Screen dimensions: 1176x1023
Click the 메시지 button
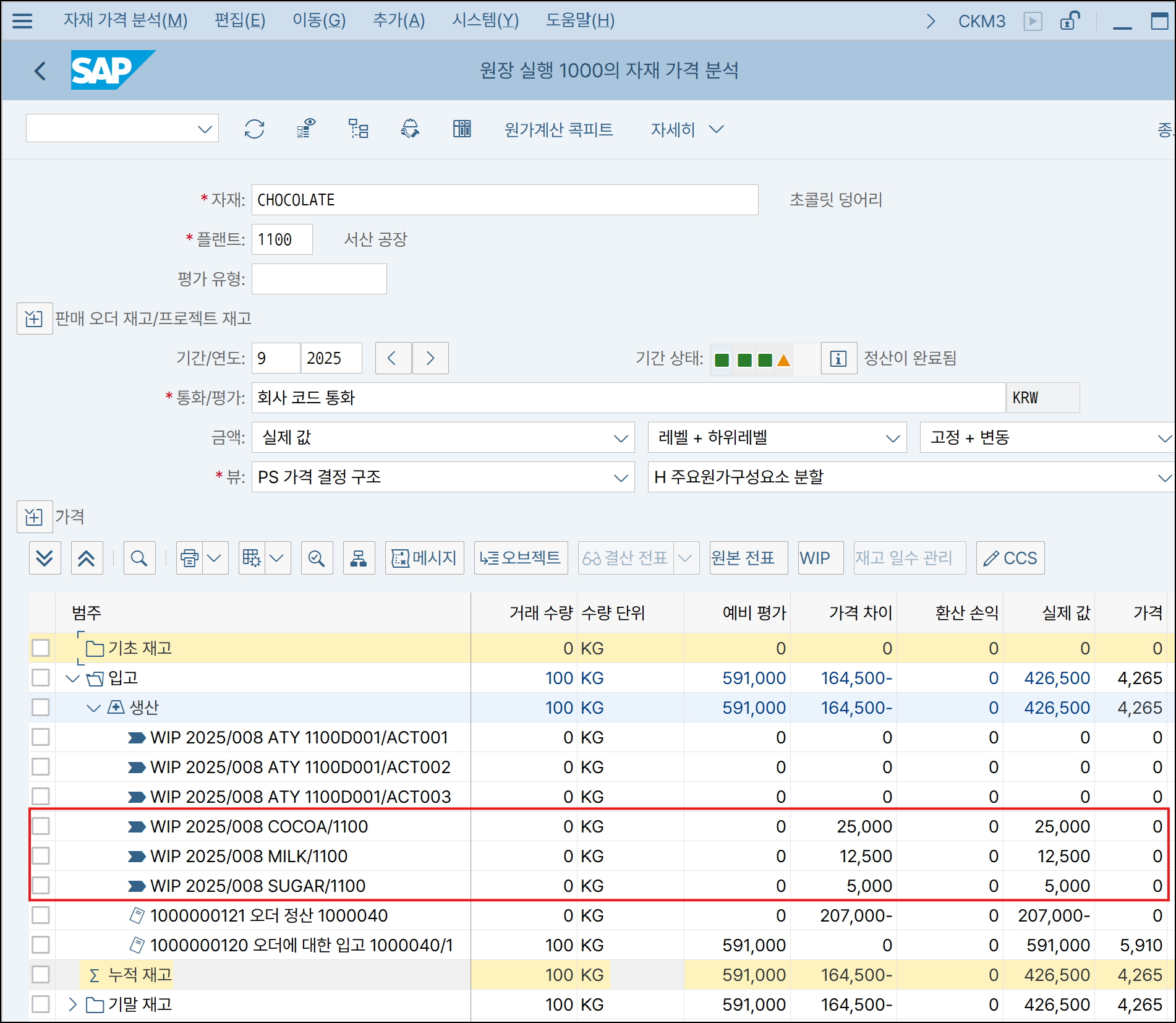425,558
